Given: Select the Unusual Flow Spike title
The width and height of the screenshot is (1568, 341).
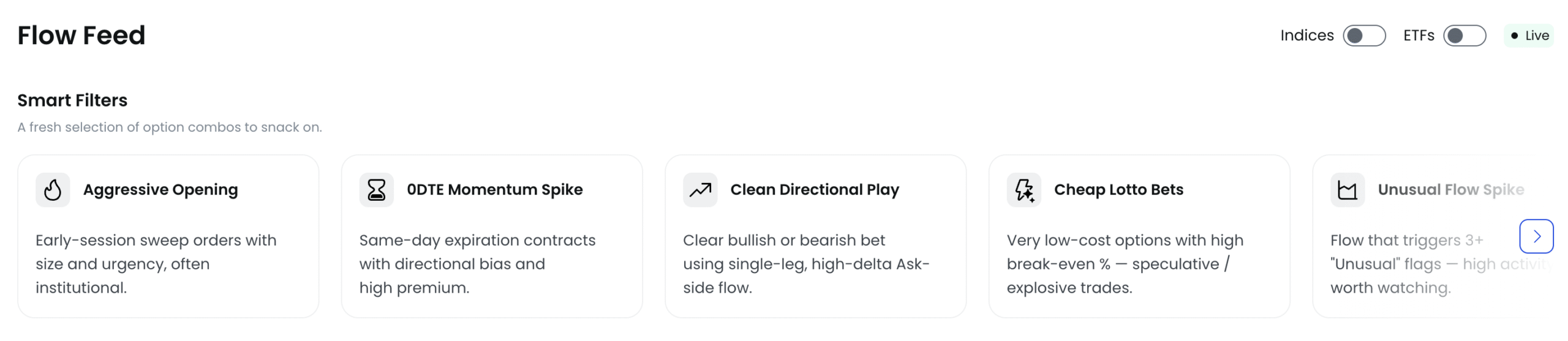Looking at the screenshot, I should point(1450,190).
